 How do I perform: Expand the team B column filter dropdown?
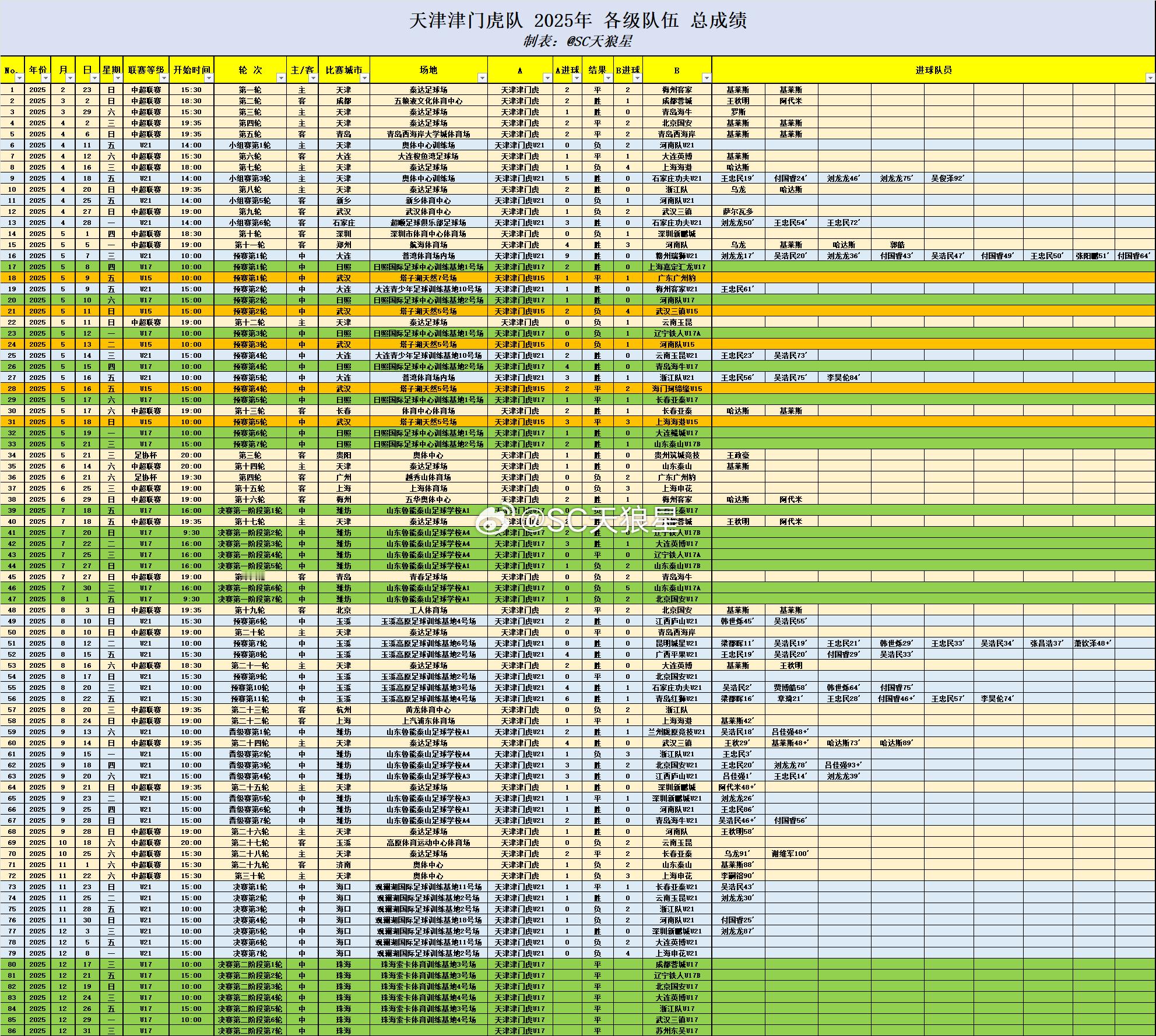(x=707, y=78)
